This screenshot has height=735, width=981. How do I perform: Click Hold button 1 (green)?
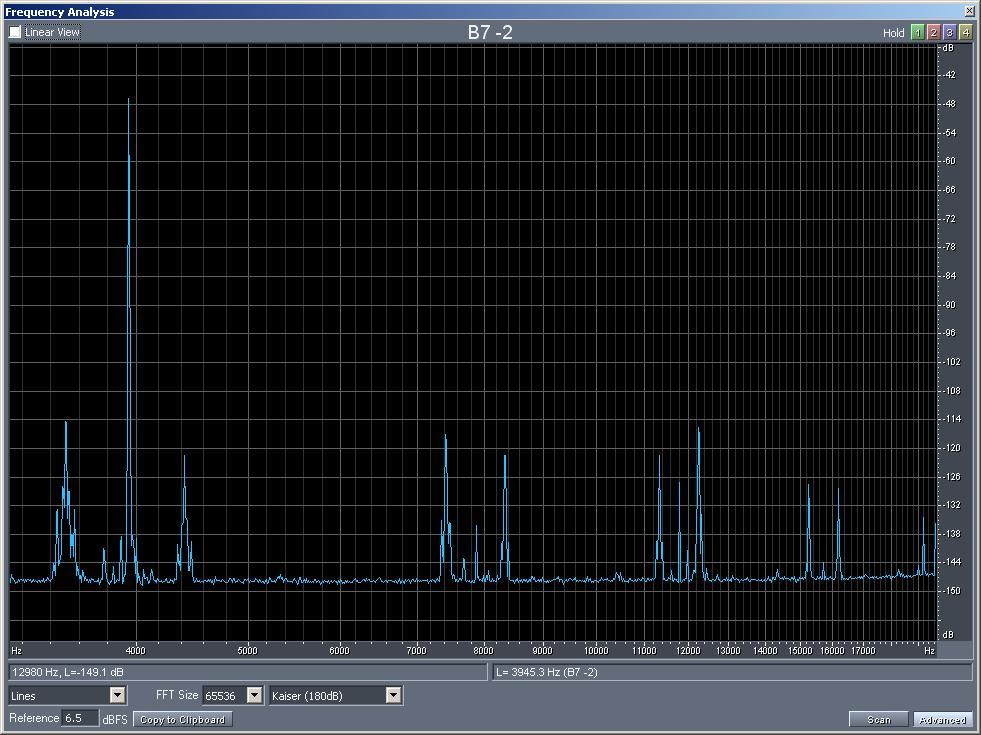917,33
